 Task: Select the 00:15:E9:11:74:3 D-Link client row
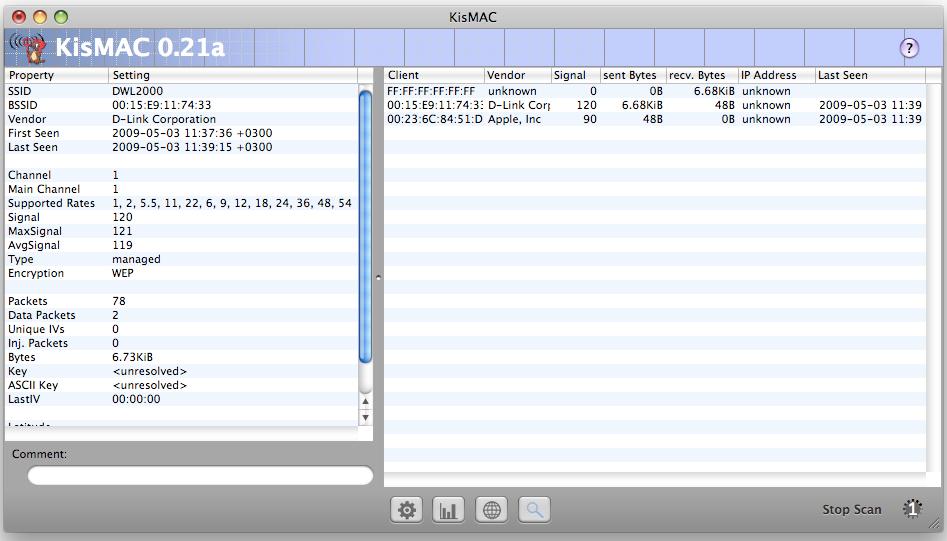pos(655,105)
